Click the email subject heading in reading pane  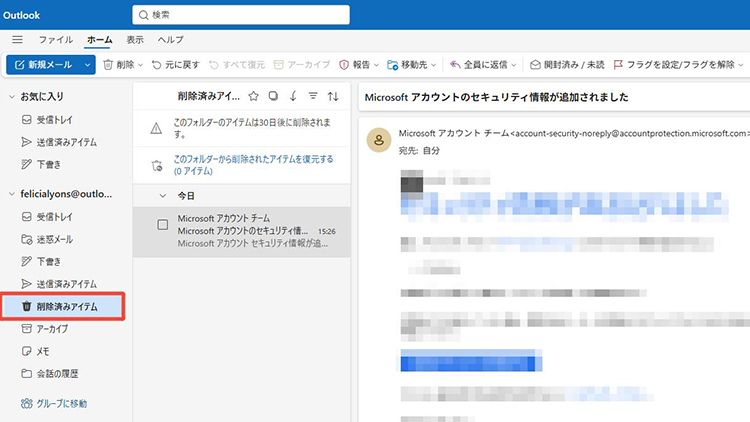click(x=496, y=97)
